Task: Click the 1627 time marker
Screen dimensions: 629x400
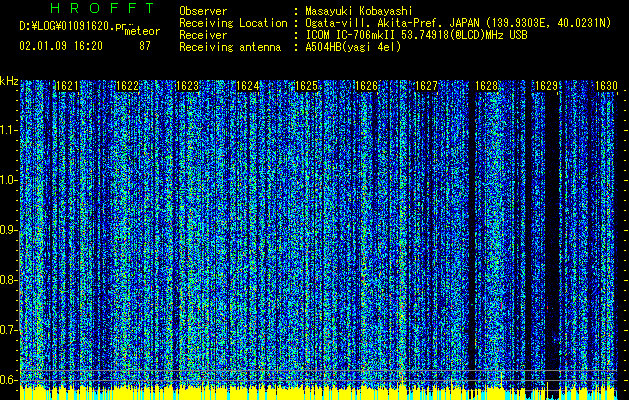Action: tap(426, 86)
